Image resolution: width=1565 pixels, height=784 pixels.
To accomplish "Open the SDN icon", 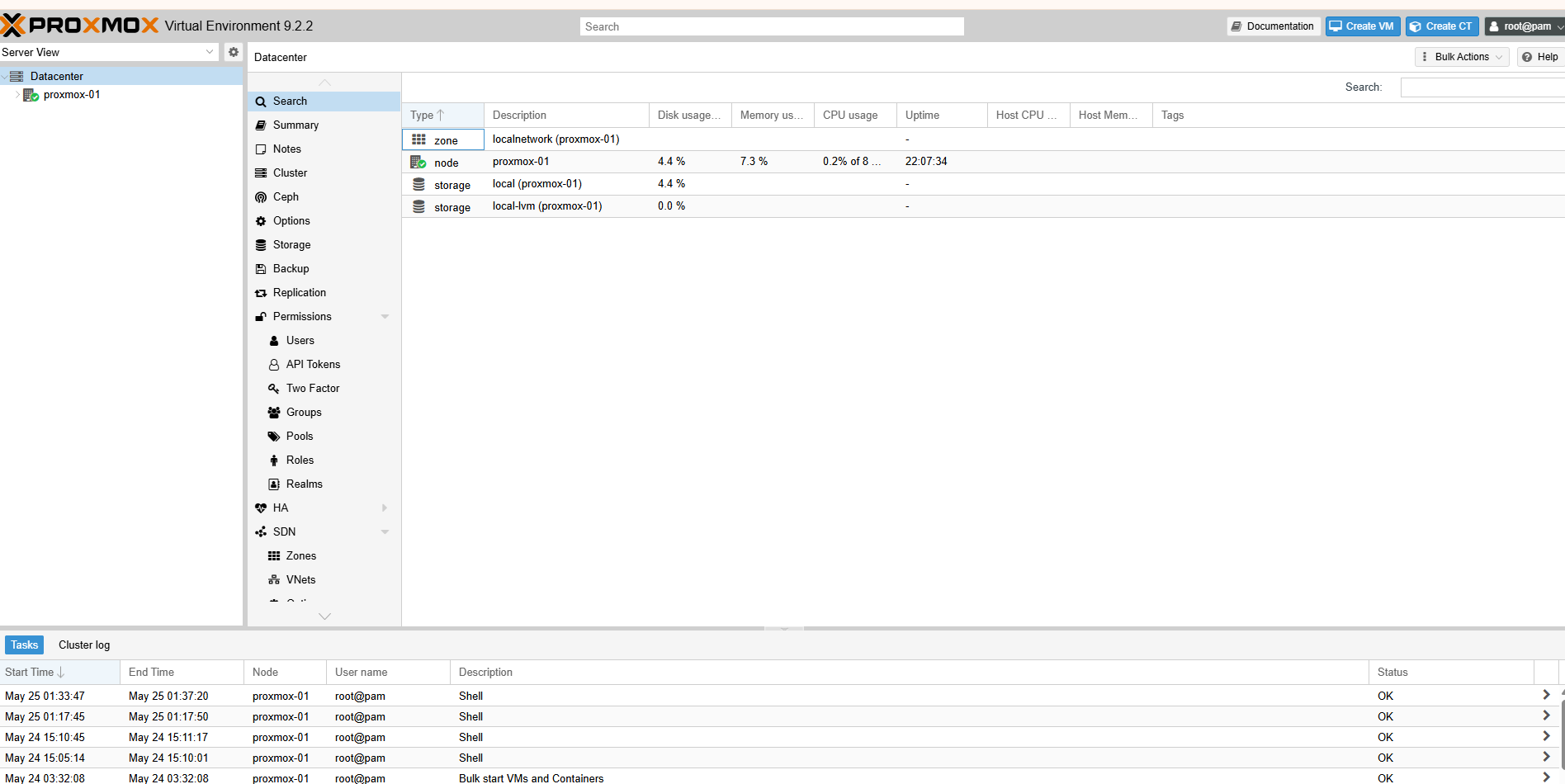I will [x=261, y=532].
